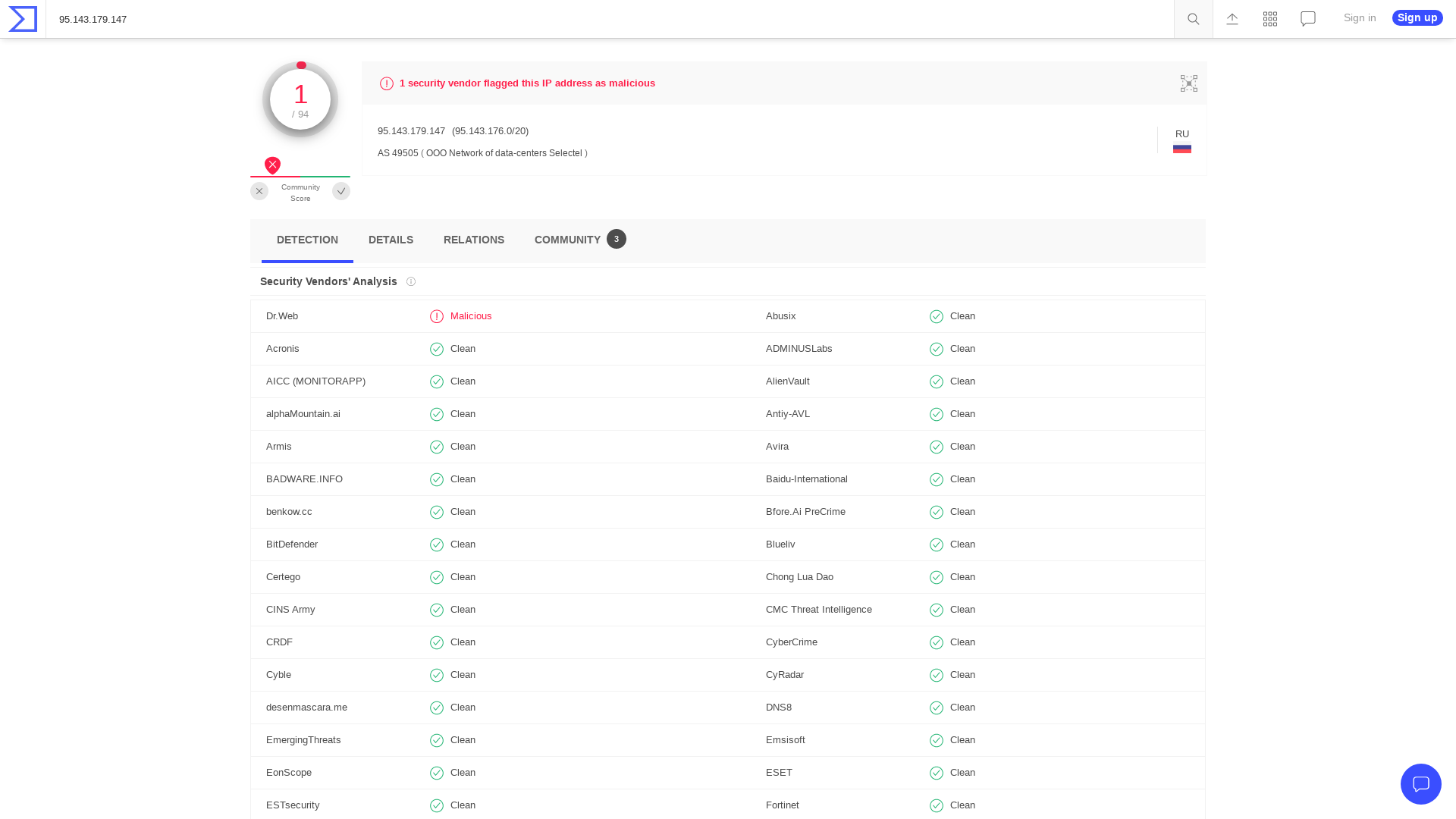The image size is (1456, 819).
Task: Click the info icon next to Security Vendors' Analysis
Action: pyautogui.click(x=411, y=281)
